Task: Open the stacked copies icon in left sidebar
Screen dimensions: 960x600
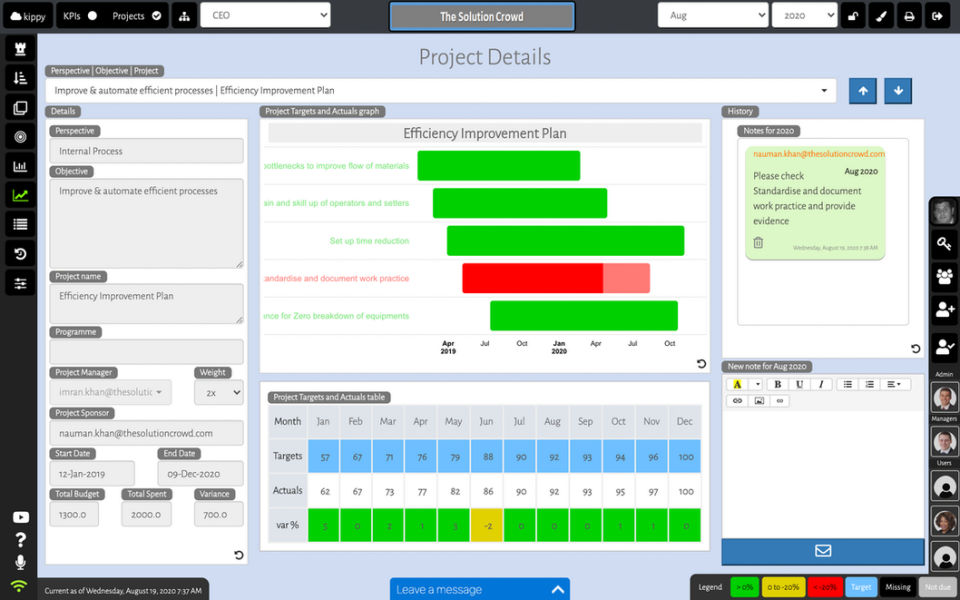Action: click(x=20, y=108)
